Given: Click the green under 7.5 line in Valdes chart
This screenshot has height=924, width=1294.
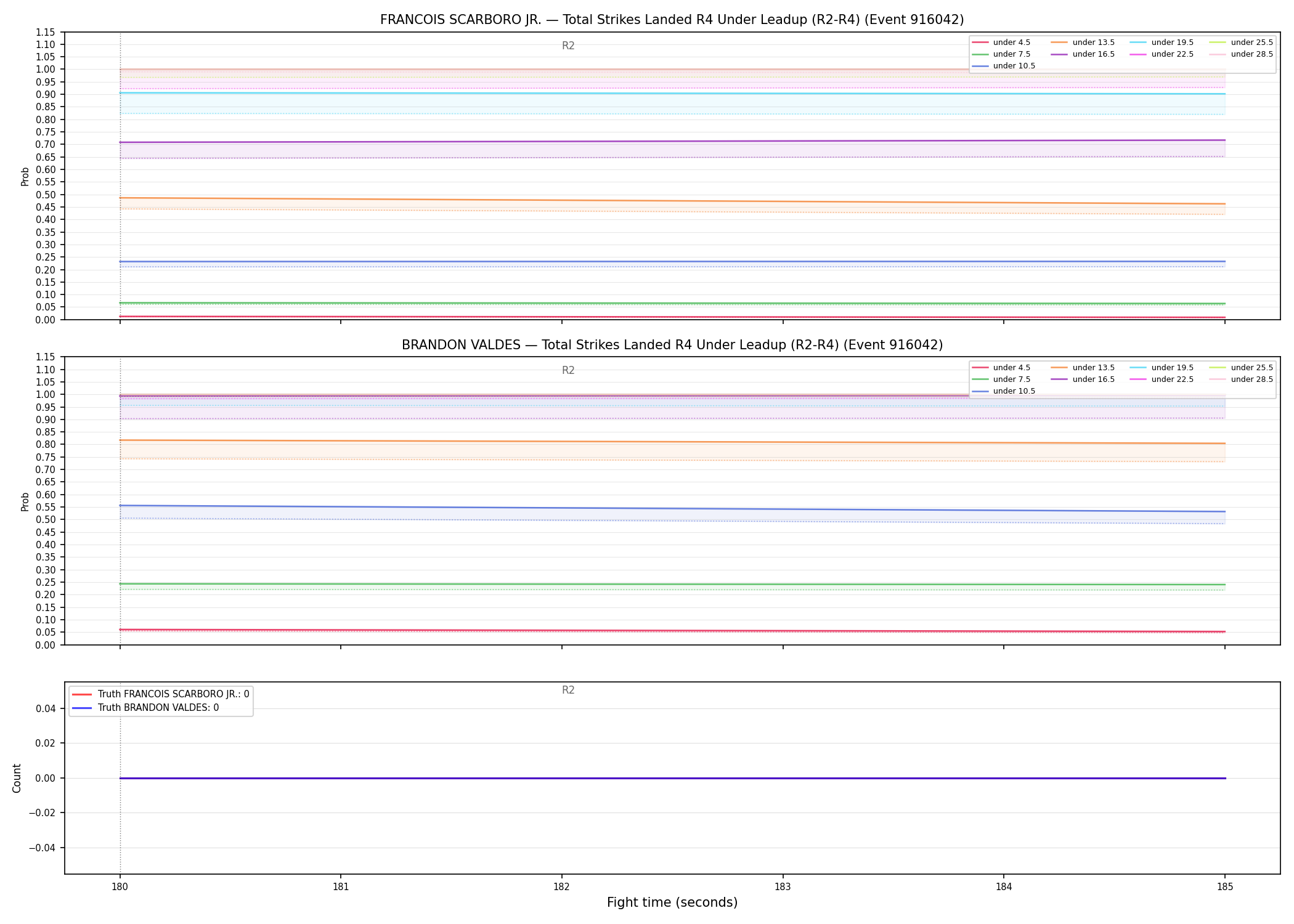Looking at the screenshot, I should (x=672, y=584).
